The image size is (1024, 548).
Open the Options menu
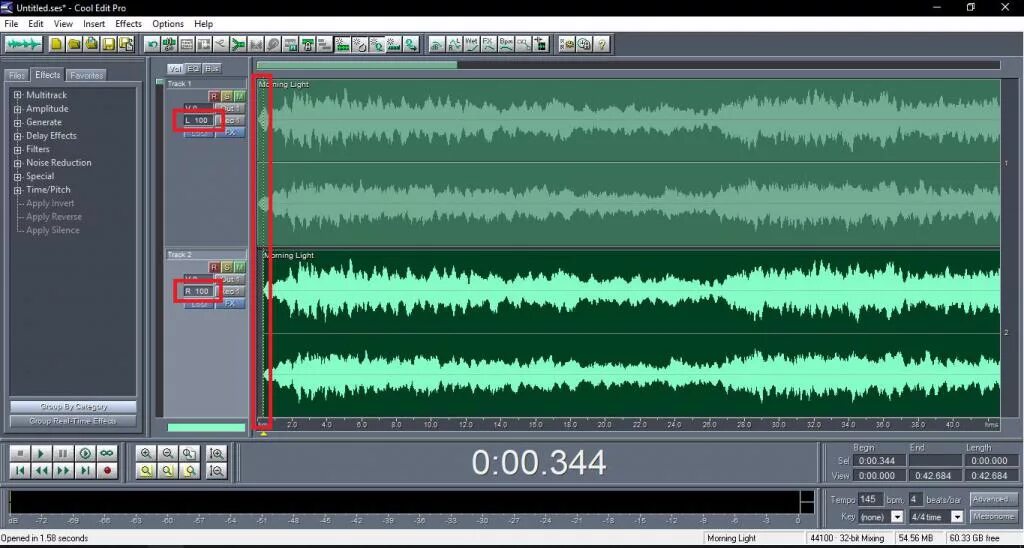coord(168,24)
